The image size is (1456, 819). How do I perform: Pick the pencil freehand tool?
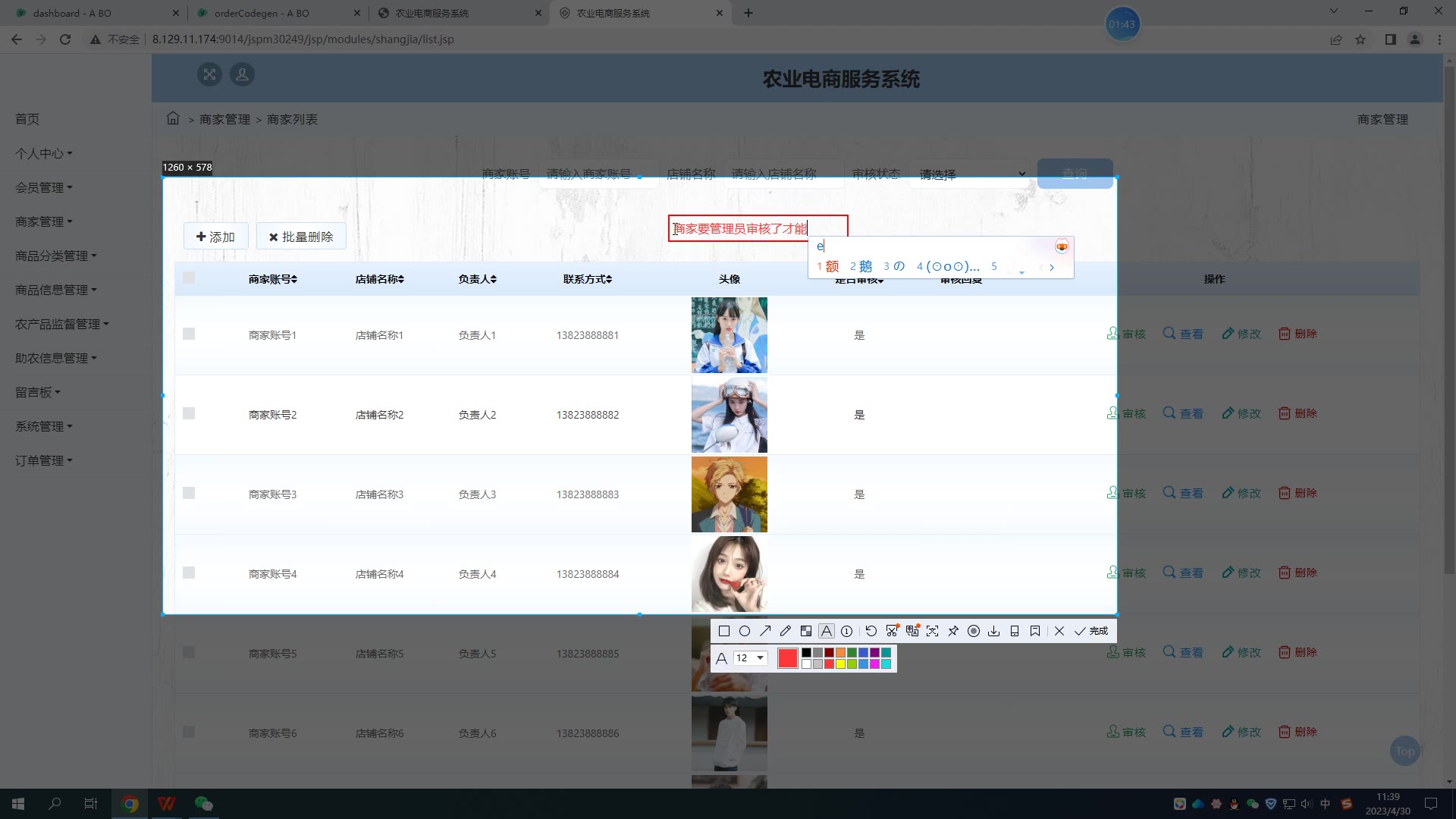coord(786,631)
